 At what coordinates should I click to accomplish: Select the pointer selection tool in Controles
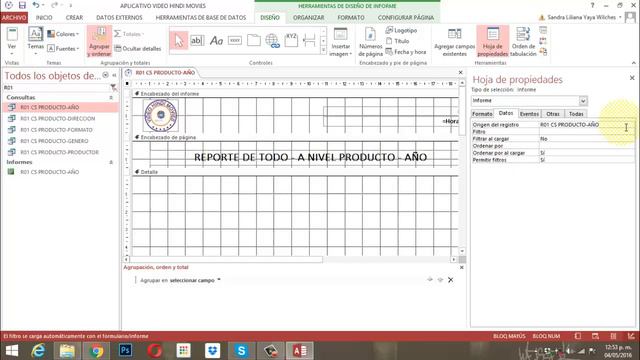[x=178, y=40]
